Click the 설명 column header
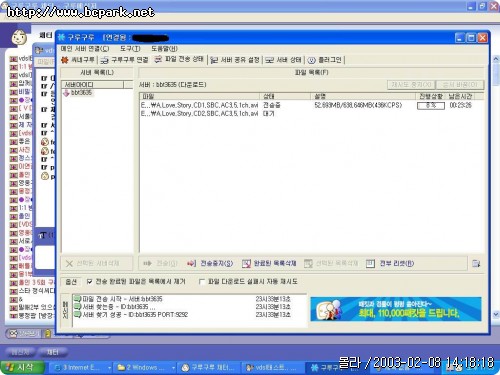The height and width of the screenshot is (375, 500). [x=364, y=97]
